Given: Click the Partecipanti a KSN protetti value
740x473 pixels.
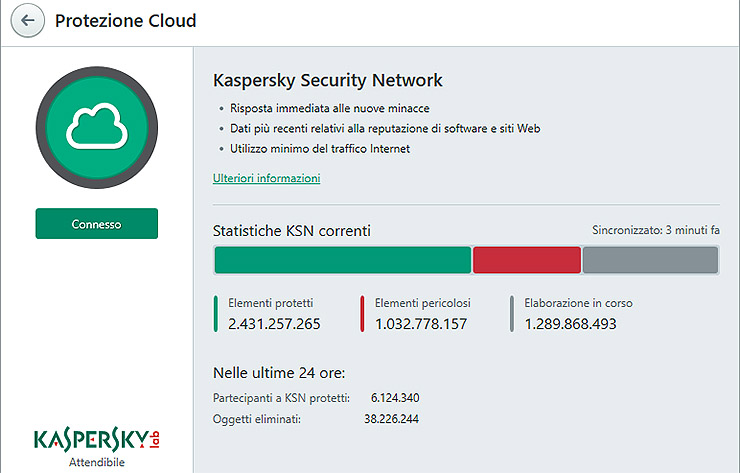Looking at the screenshot, I should click(x=394, y=398).
